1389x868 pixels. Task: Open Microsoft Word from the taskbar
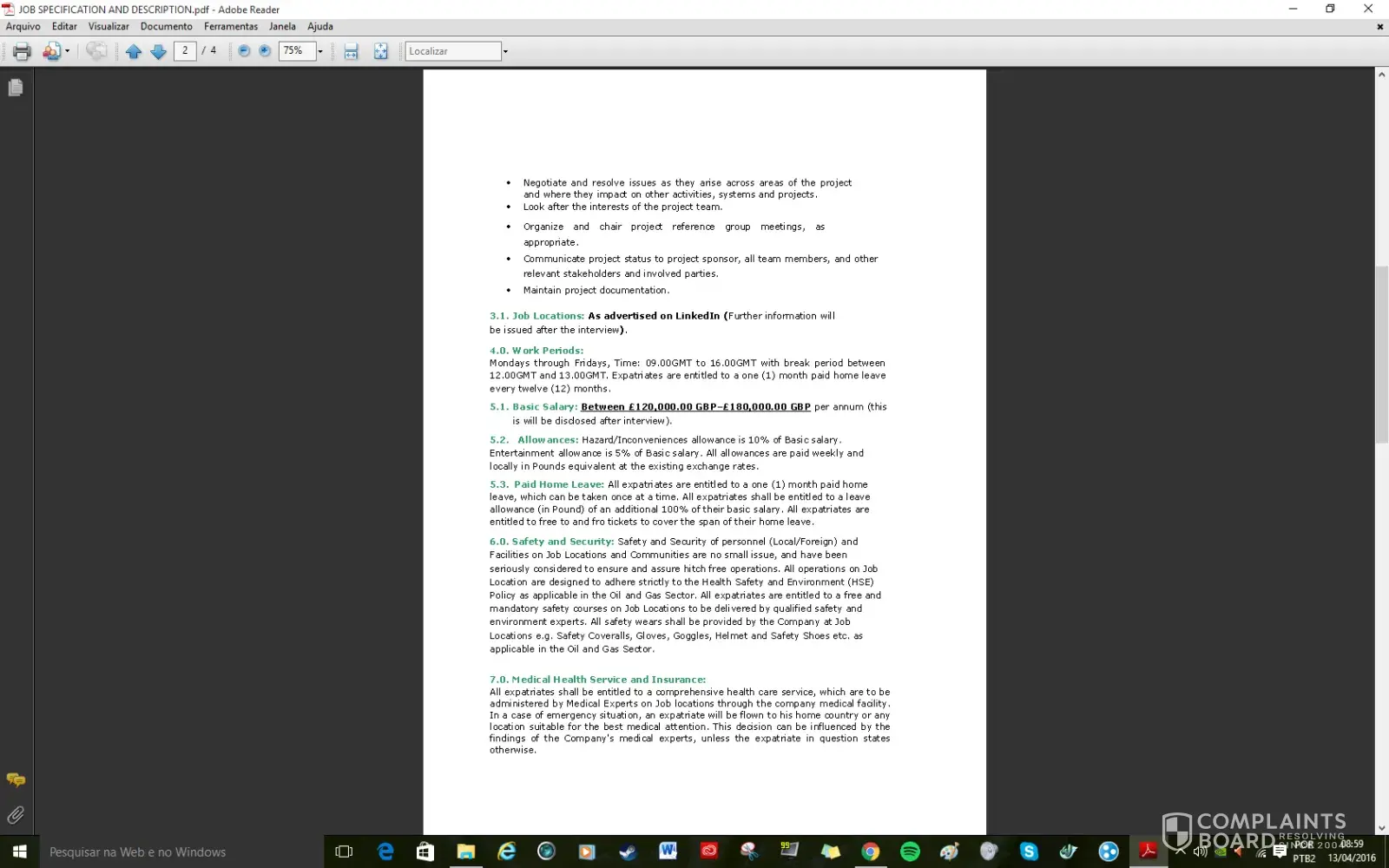(x=668, y=852)
